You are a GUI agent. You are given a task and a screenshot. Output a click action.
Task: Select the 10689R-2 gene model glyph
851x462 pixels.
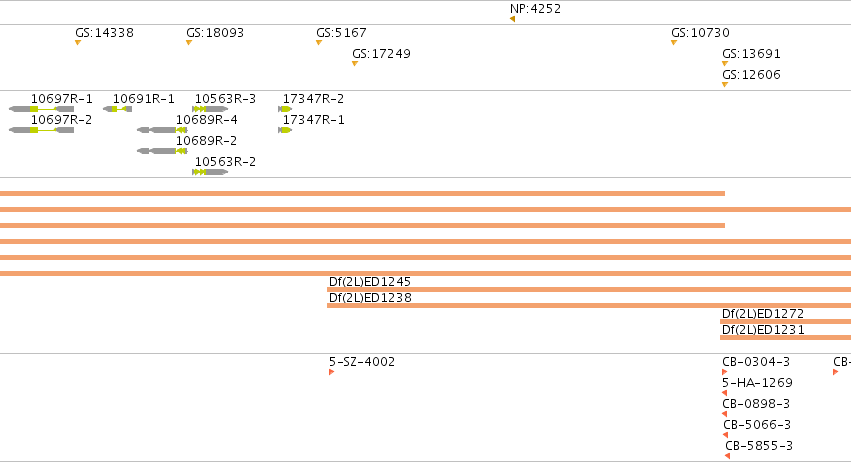point(162,151)
